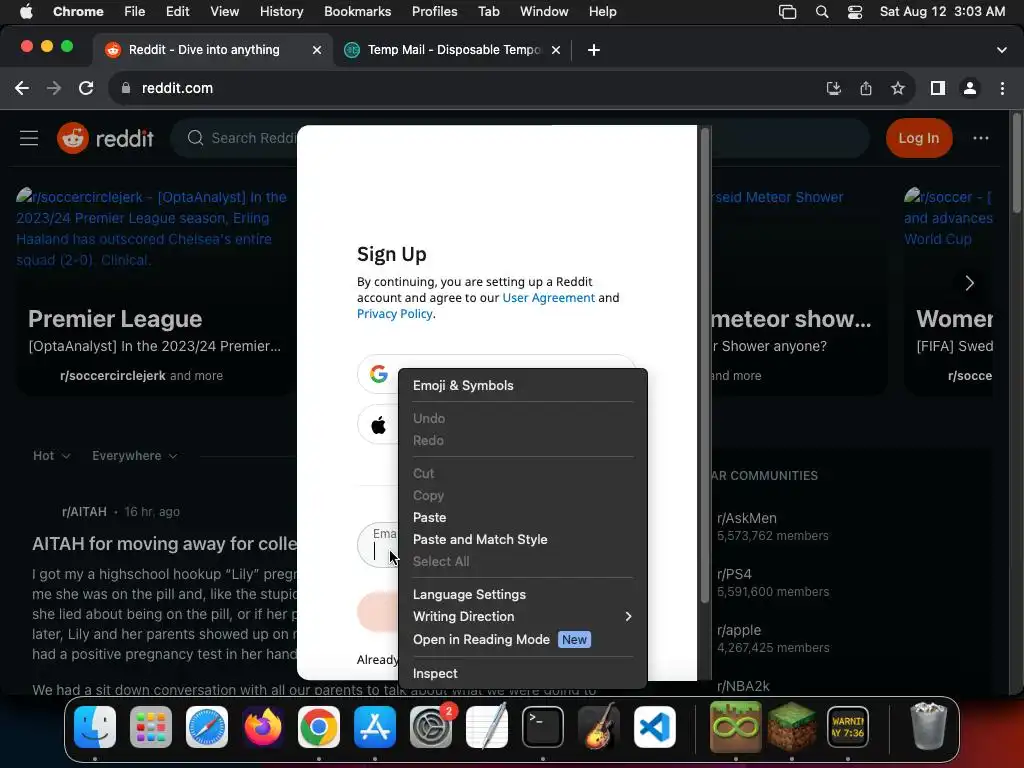Choose Inspect in the context menu
Viewport: 1024px width, 768px height.
point(522,673)
